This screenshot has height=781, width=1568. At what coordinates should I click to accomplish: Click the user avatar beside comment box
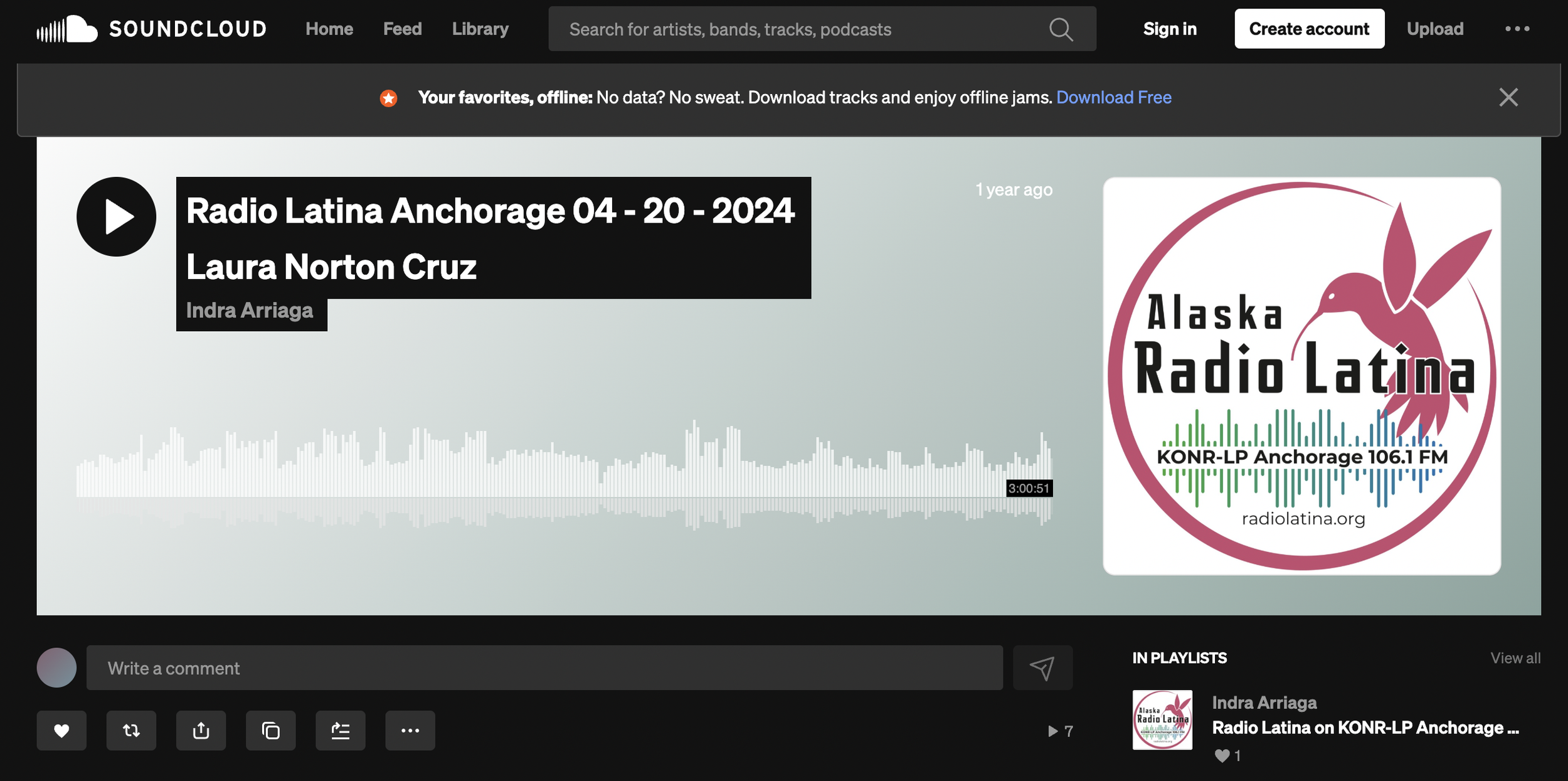pyautogui.click(x=56, y=667)
